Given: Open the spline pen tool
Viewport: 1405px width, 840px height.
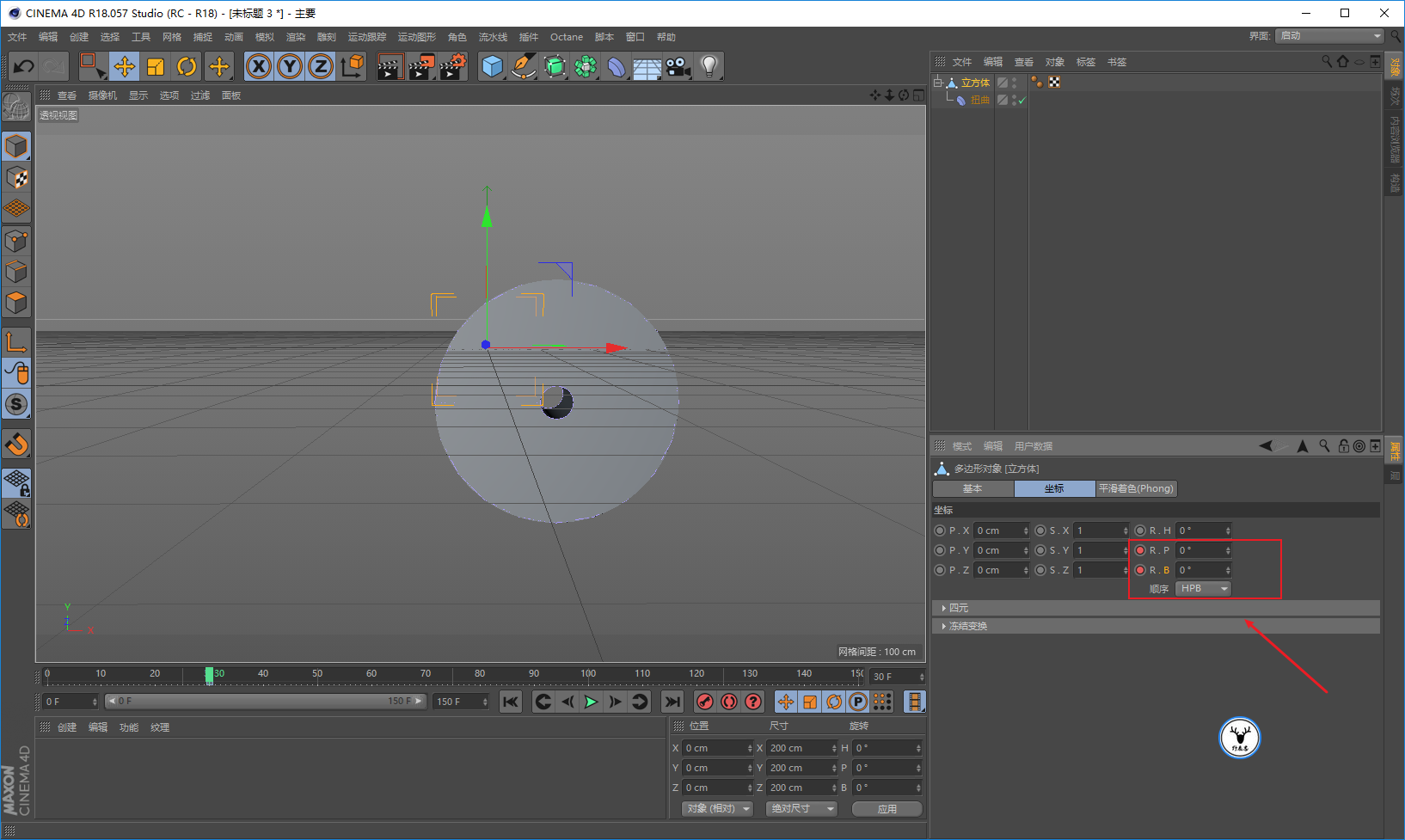Looking at the screenshot, I should (523, 66).
